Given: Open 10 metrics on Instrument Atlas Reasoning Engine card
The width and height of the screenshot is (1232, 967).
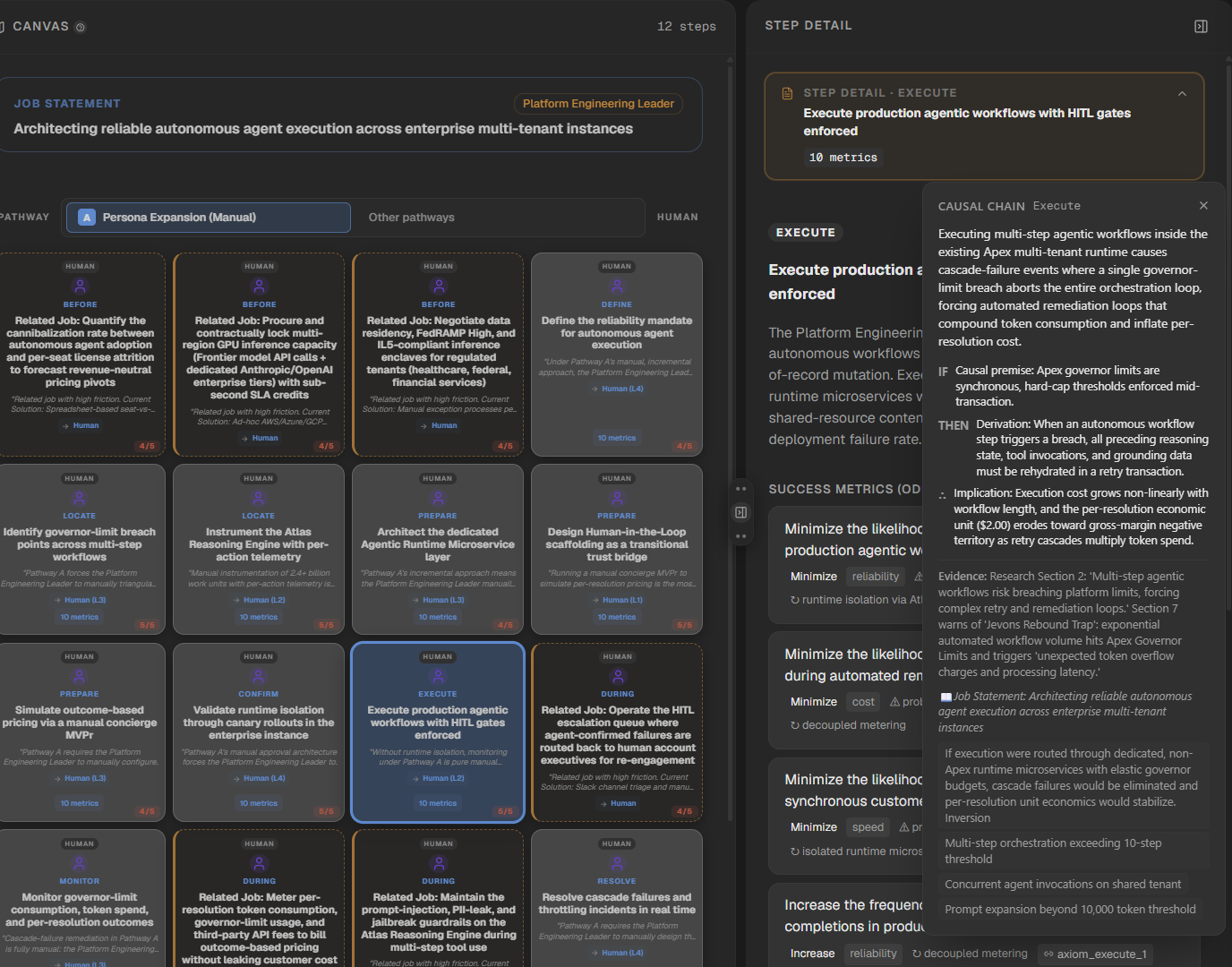Looking at the screenshot, I should [x=259, y=618].
